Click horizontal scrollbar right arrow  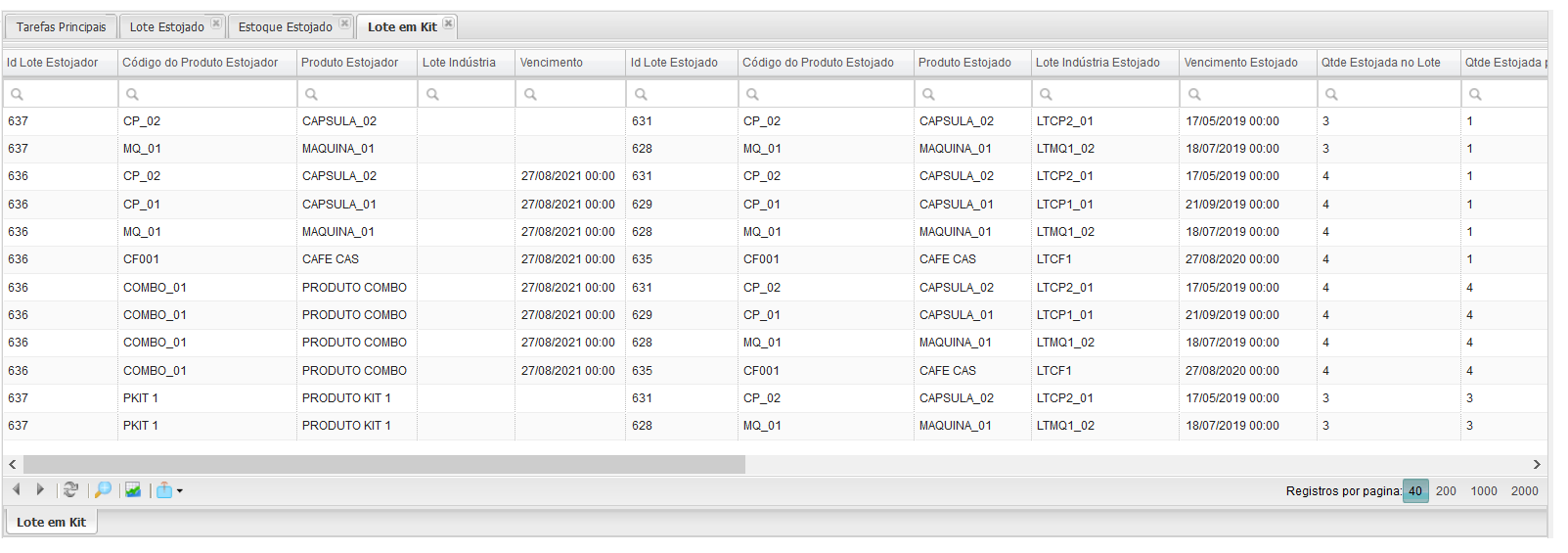tap(1537, 465)
